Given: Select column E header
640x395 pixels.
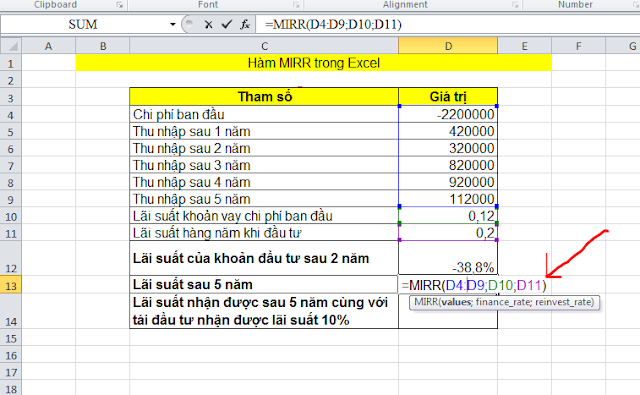Looking at the screenshot, I should [524, 46].
